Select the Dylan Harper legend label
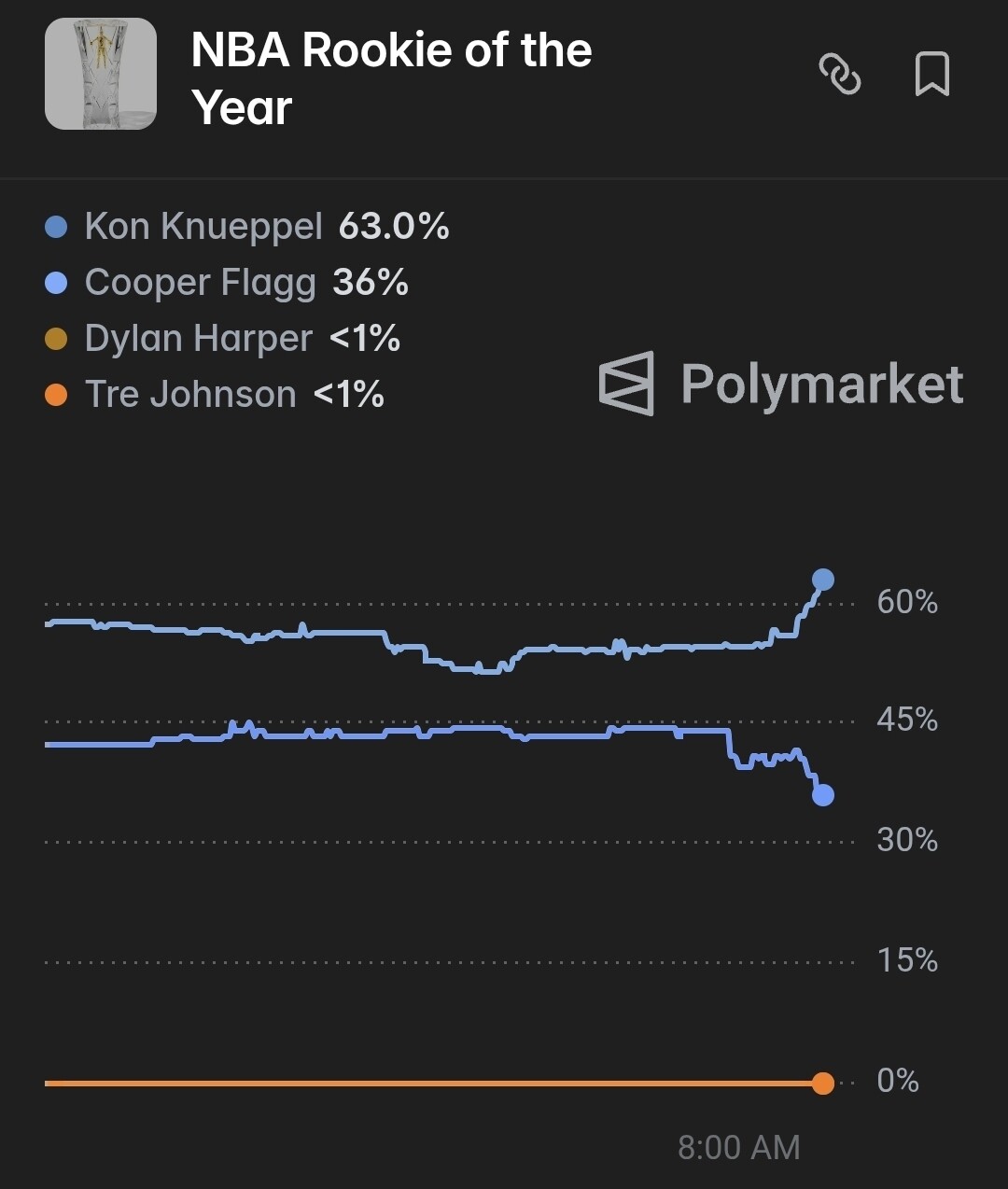Viewport: 1008px width, 1189px height. click(x=198, y=339)
